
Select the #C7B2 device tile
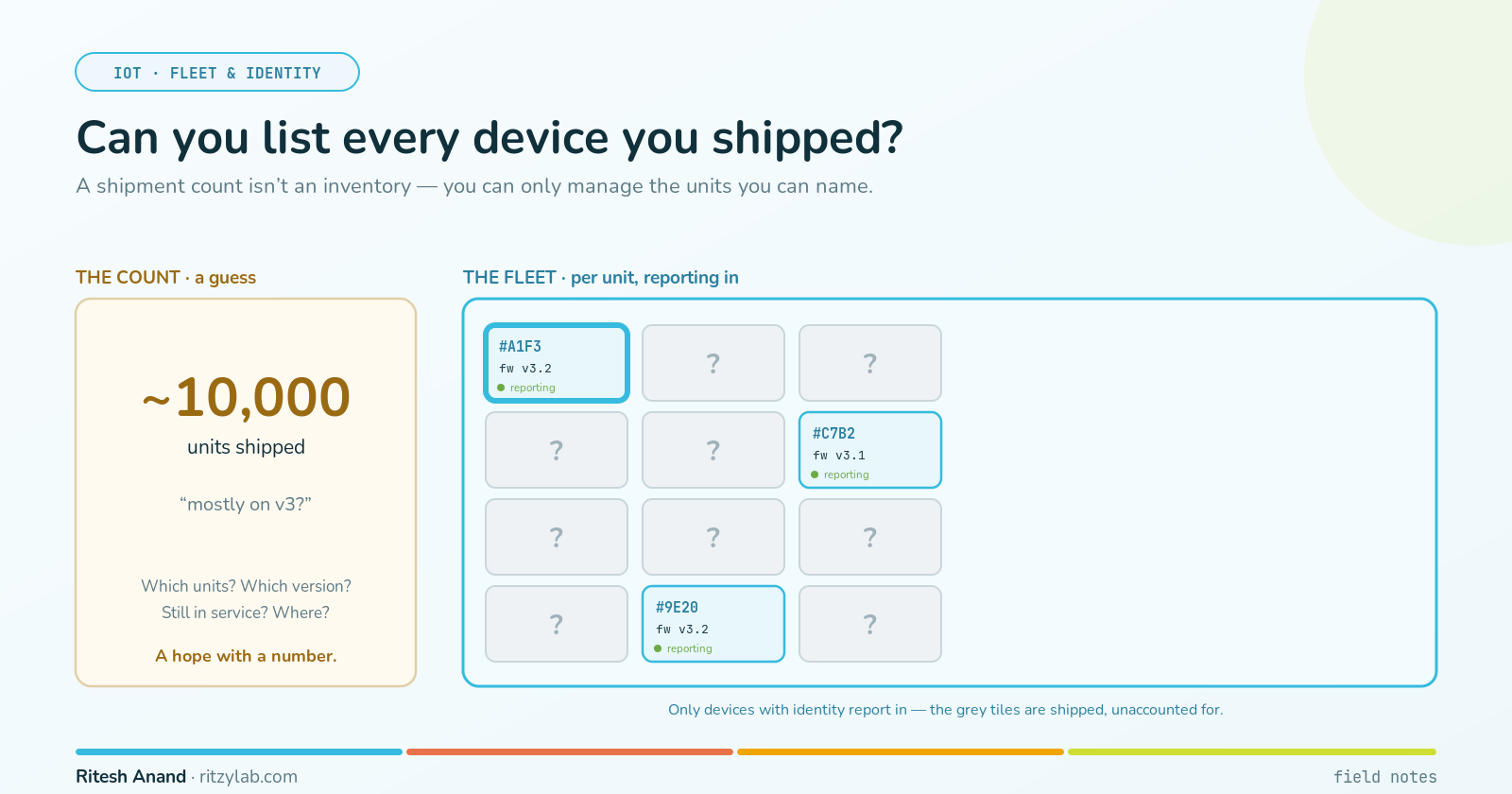(870, 450)
